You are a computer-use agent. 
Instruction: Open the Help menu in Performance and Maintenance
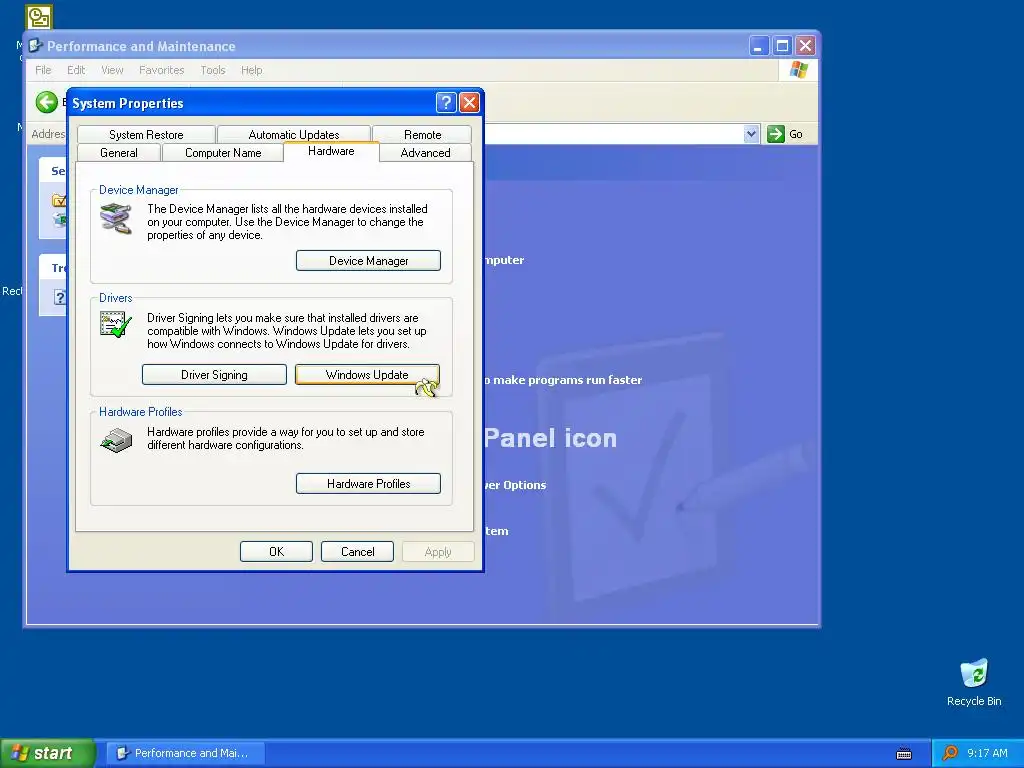coord(251,70)
